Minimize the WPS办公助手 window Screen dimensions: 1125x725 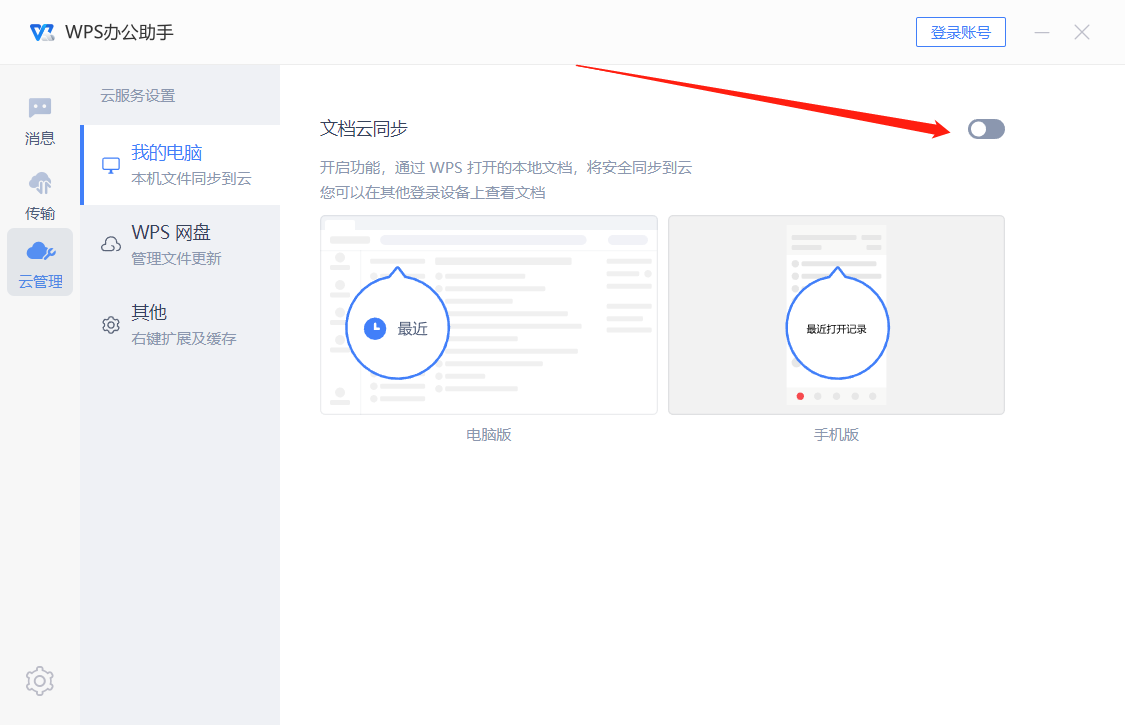pos(1042,32)
